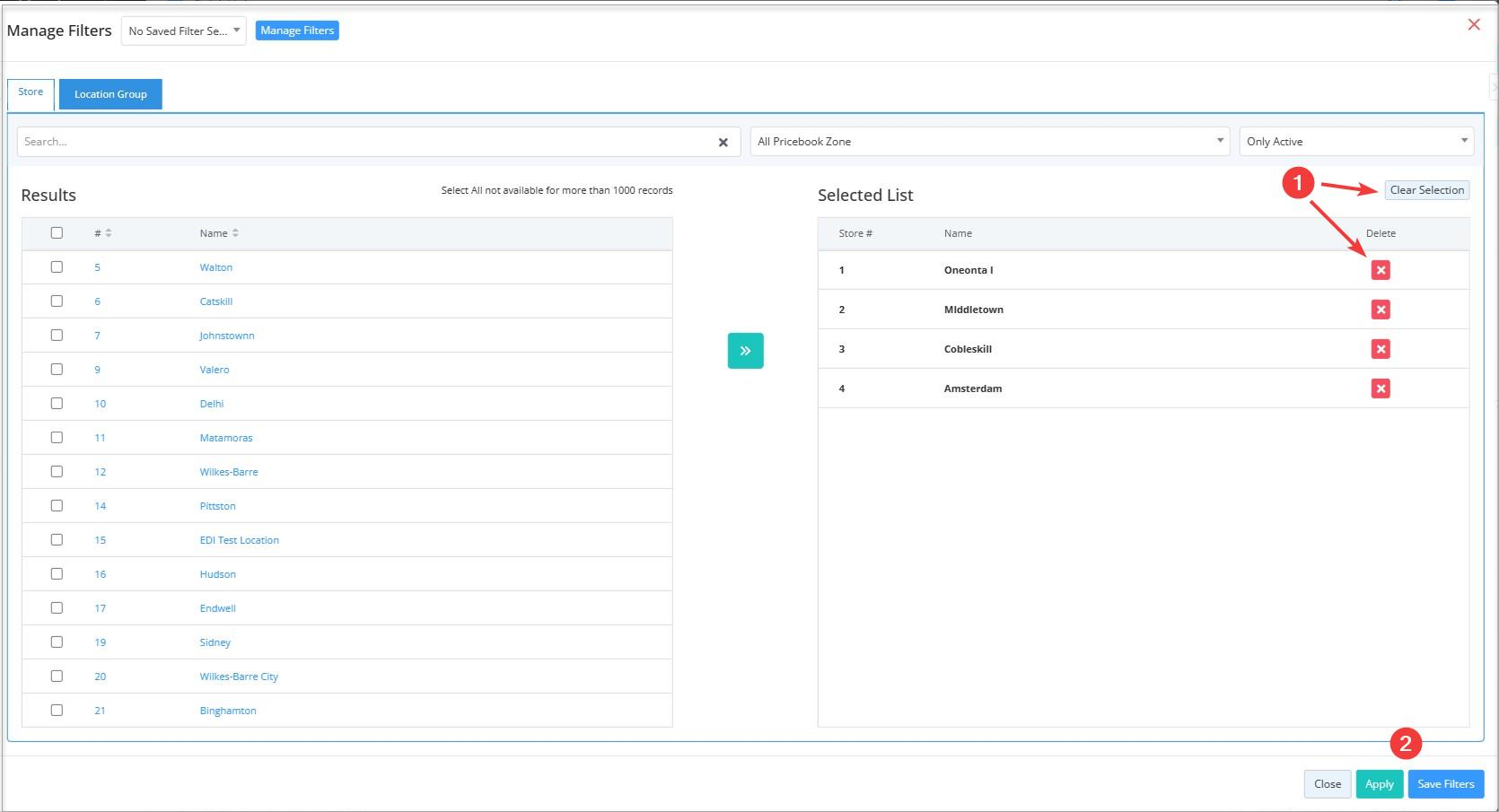Screen dimensions: 1499x812
Task: Tick the EDI Test Location checkbox
Action: (57, 539)
